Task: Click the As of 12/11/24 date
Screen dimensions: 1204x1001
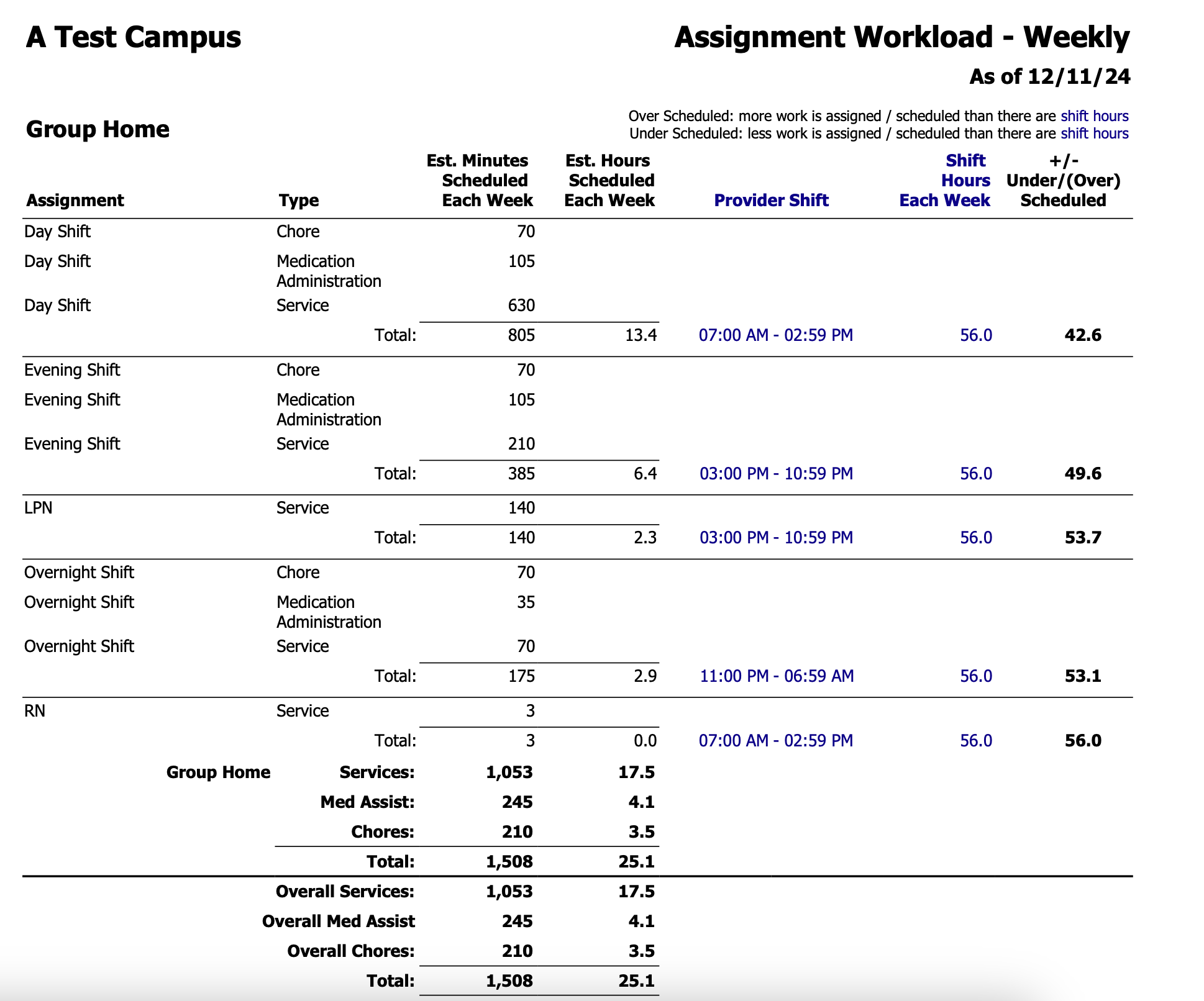Action: [1049, 76]
